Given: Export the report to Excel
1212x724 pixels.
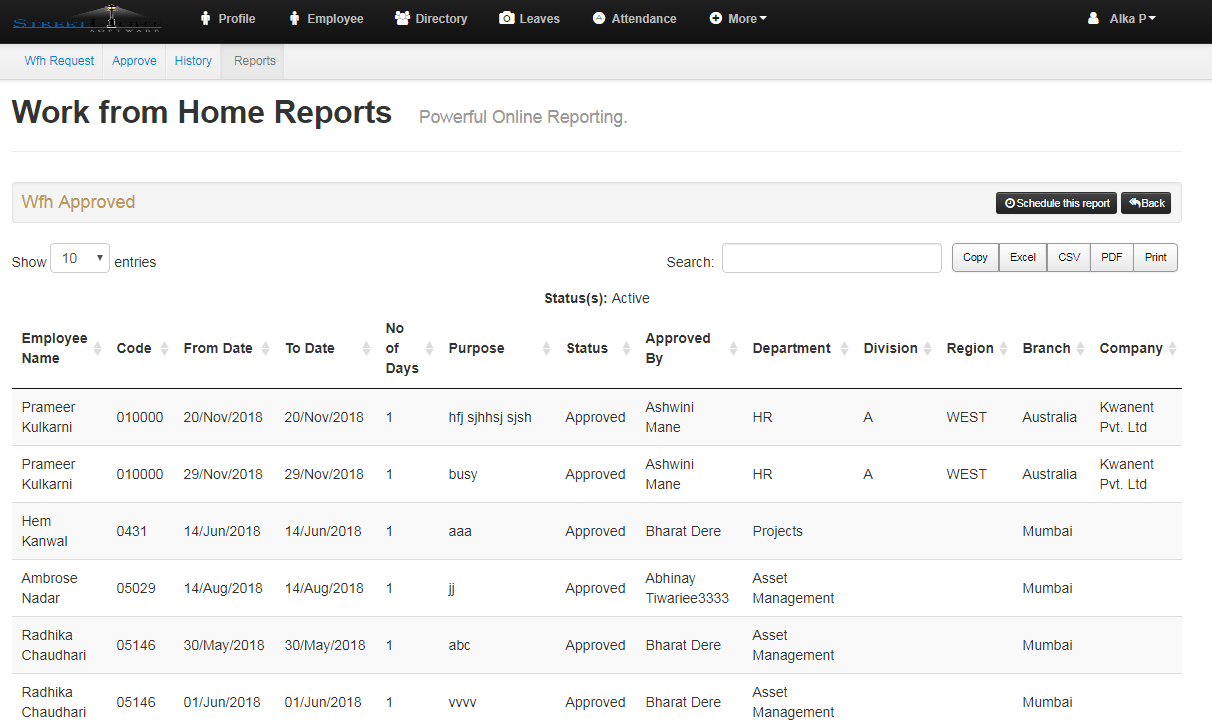Looking at the screenshot, I should (x=1022, y=257).
